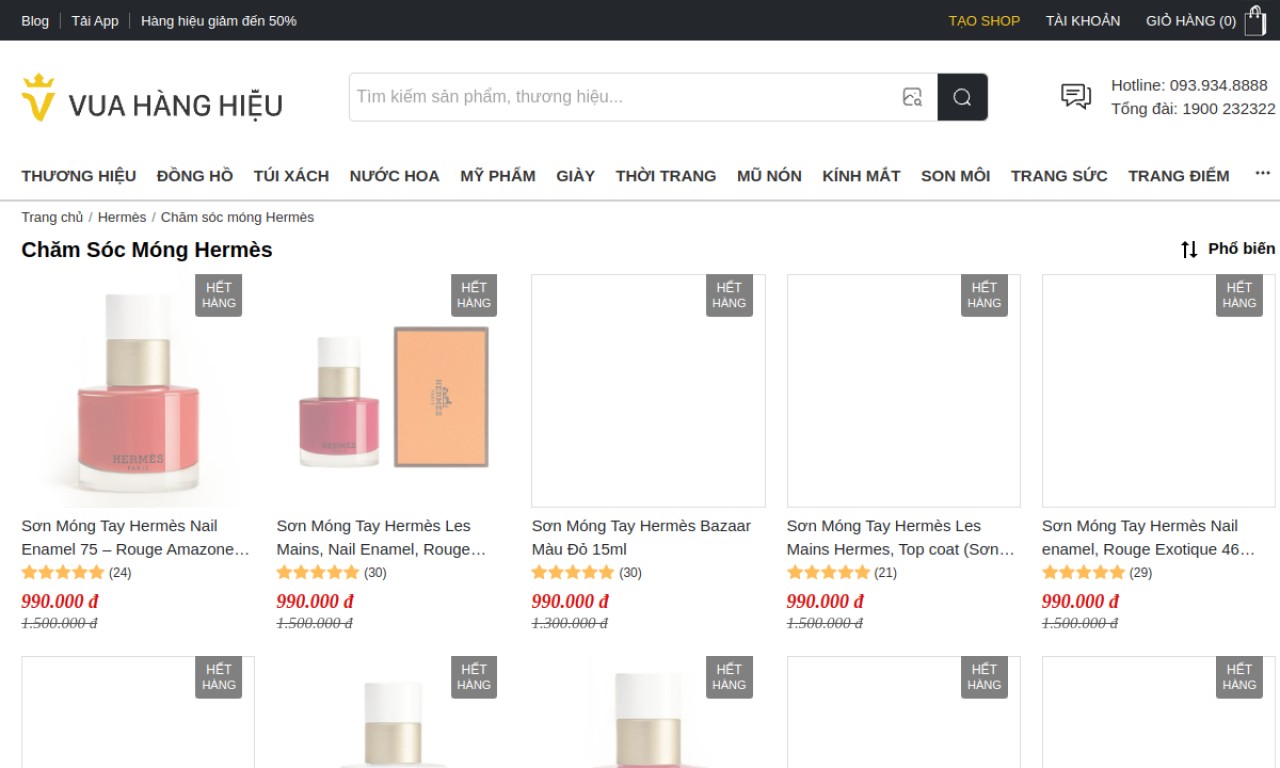The image size is (1280, 768).
Task: Open SON MÔI menu
Action: [x=955, y=175]
